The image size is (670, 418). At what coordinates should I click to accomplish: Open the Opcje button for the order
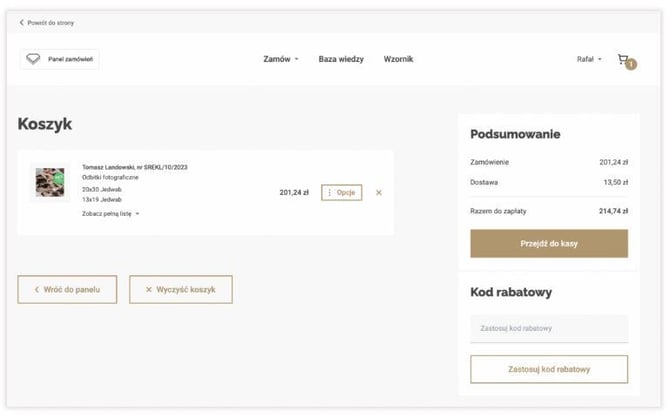pyautogui.click(x=341, y=193)
